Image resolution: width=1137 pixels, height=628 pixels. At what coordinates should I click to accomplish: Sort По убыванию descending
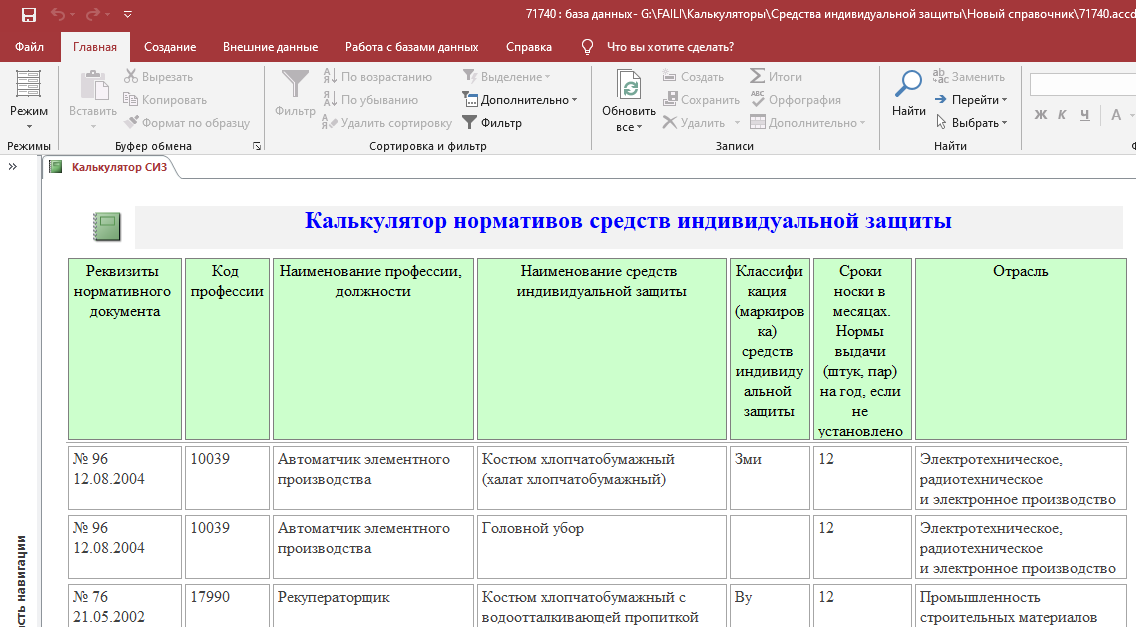(371, 100)
